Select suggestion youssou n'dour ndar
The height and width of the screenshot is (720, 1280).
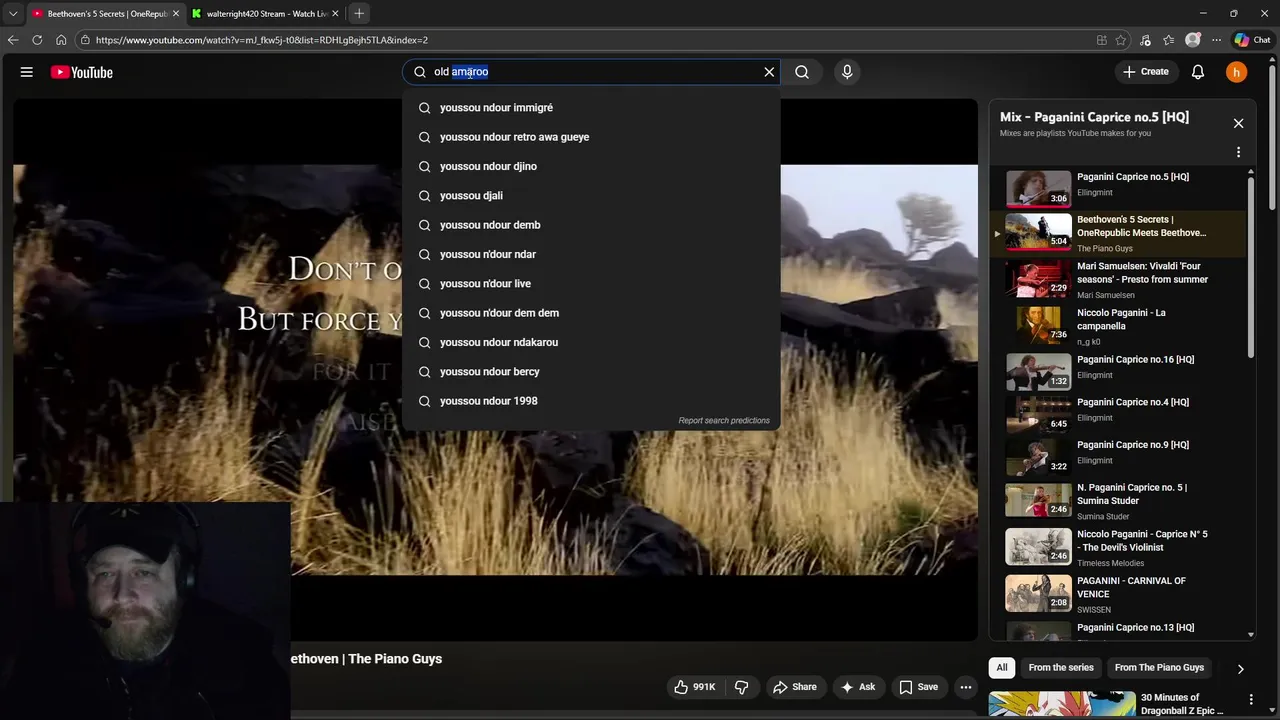point(591,254)
